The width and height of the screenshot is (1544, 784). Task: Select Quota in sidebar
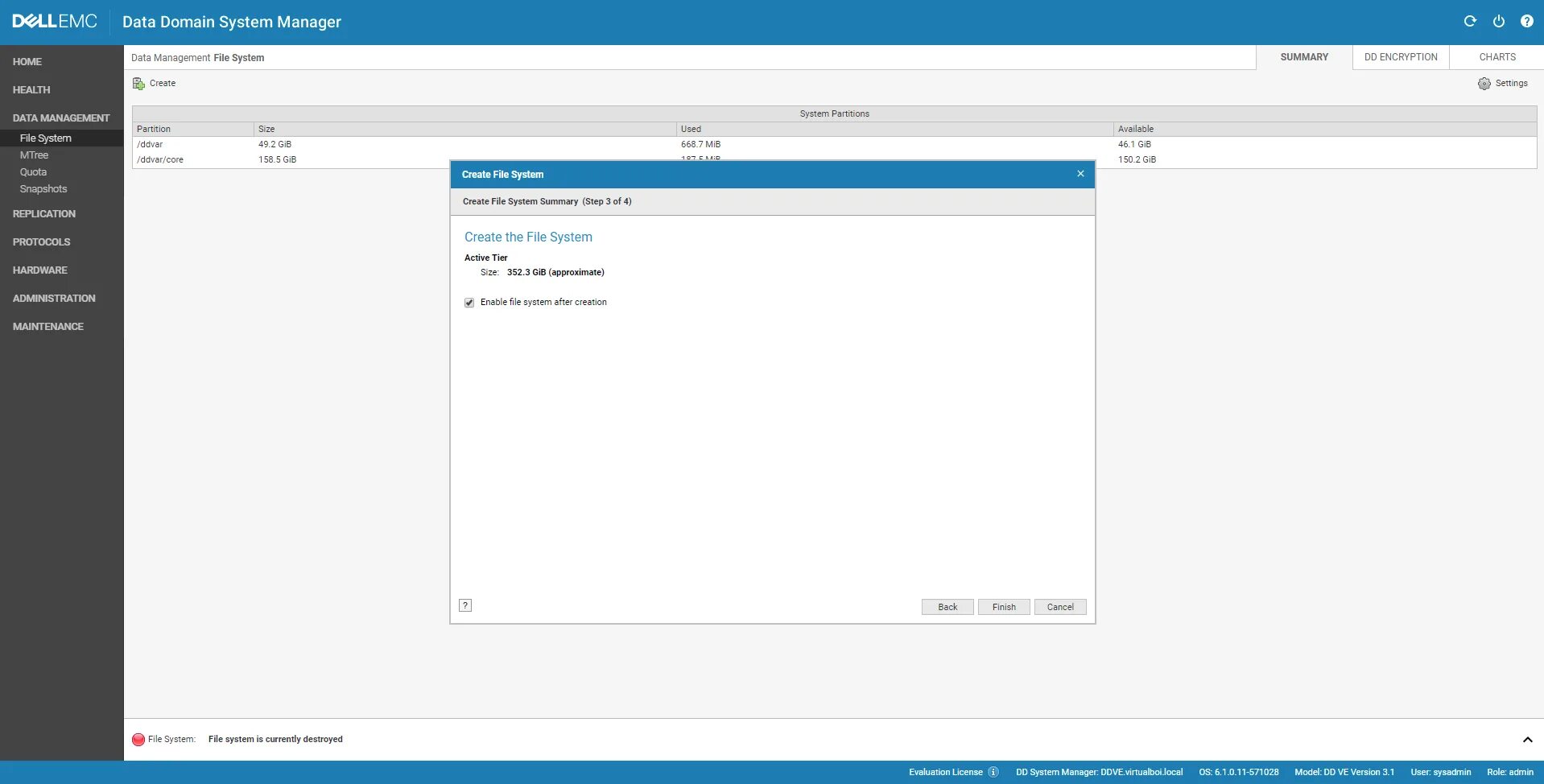coord(33,171)
